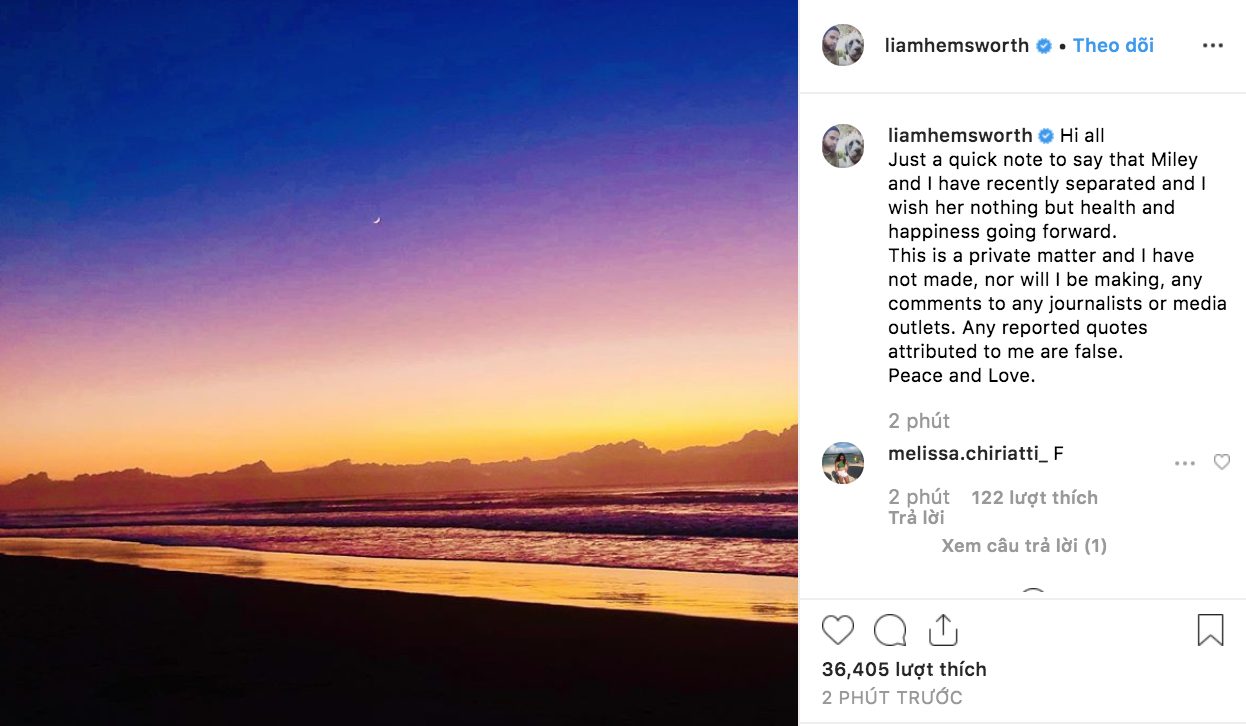Reply to comment via Trả lời
The width and height of the screenshot is (1246, 726).
pos(916,518)
